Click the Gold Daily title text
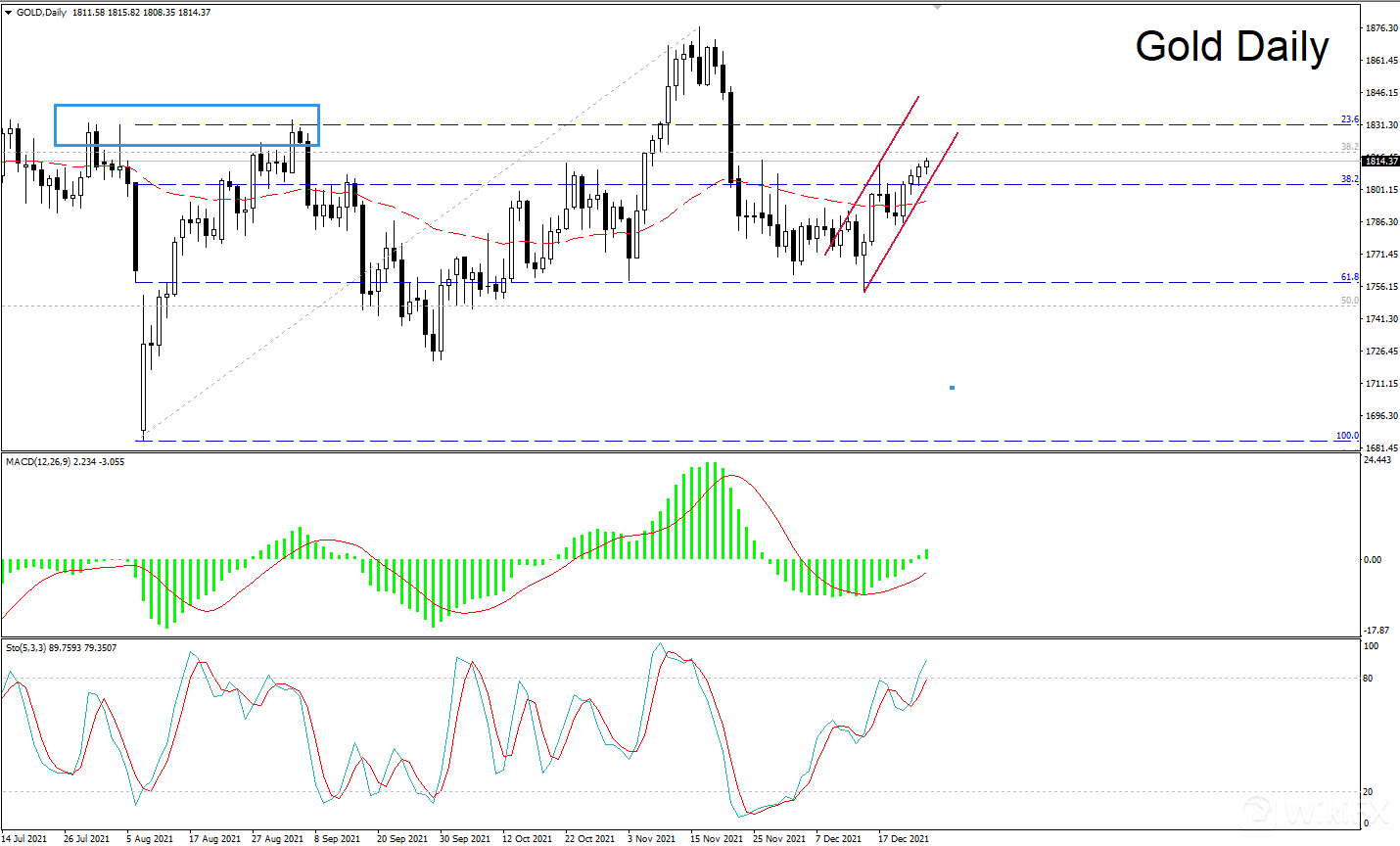The image size is (1400, 846). click(x=1232, y=47)
